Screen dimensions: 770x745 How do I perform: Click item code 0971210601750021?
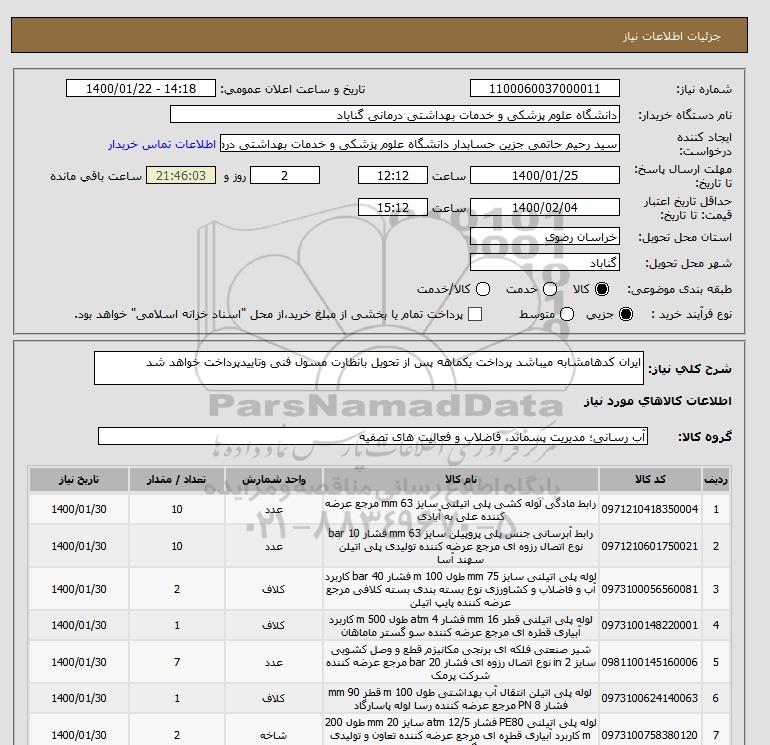point(650,546)
